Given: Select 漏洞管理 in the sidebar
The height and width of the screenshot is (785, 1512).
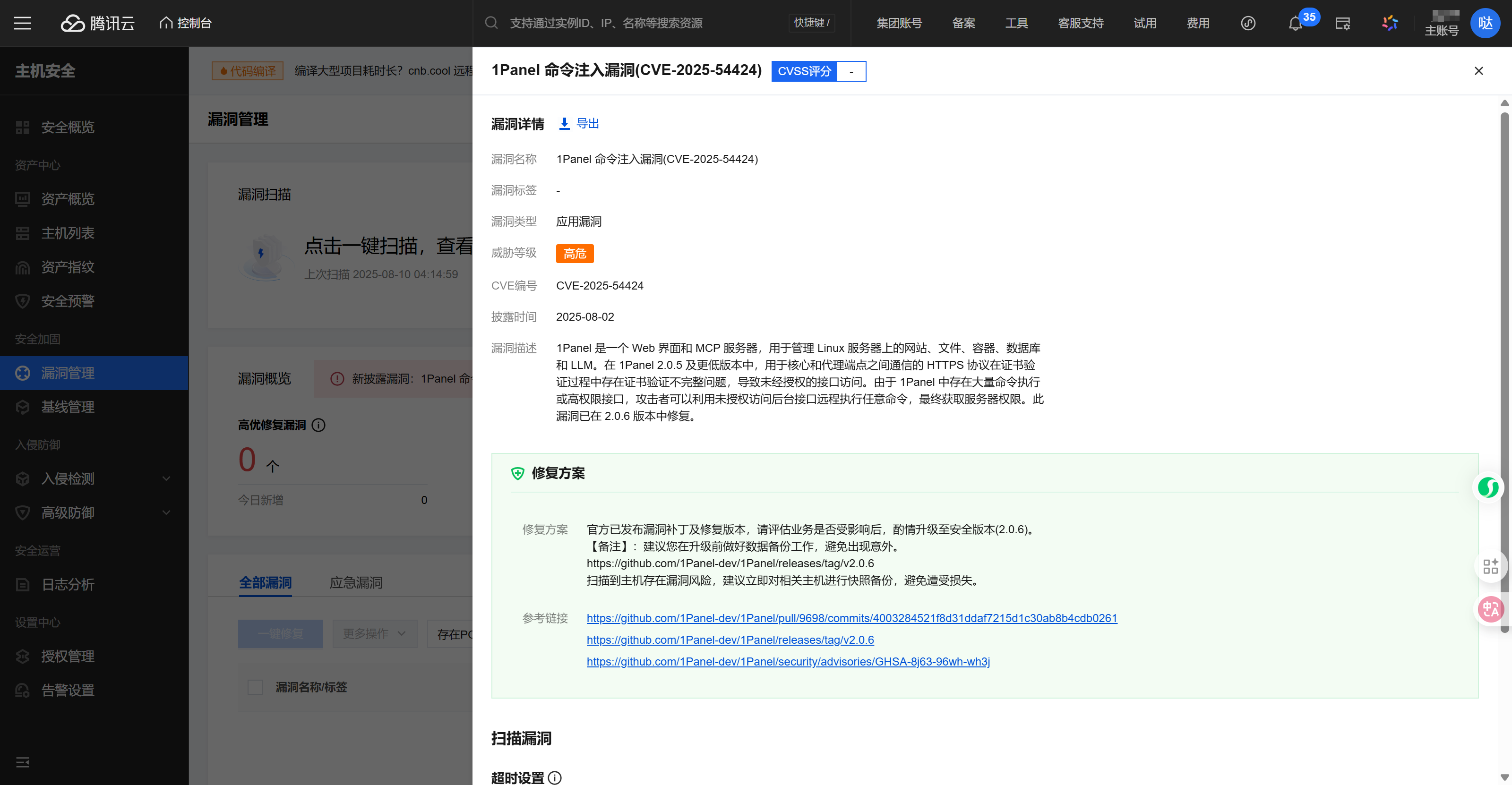Looking at the screenshot, I should coord(94,373).
